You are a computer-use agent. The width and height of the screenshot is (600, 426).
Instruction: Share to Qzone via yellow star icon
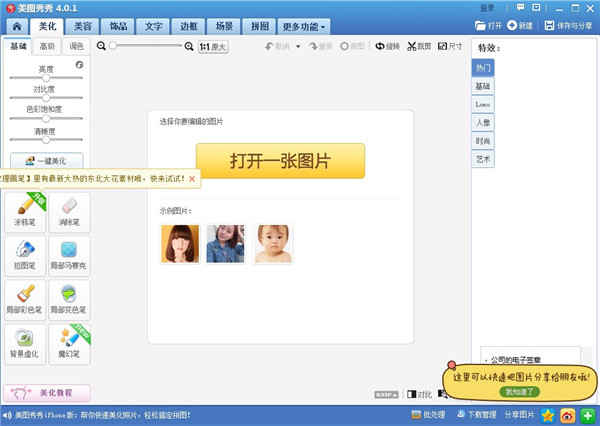coord(548,415)
